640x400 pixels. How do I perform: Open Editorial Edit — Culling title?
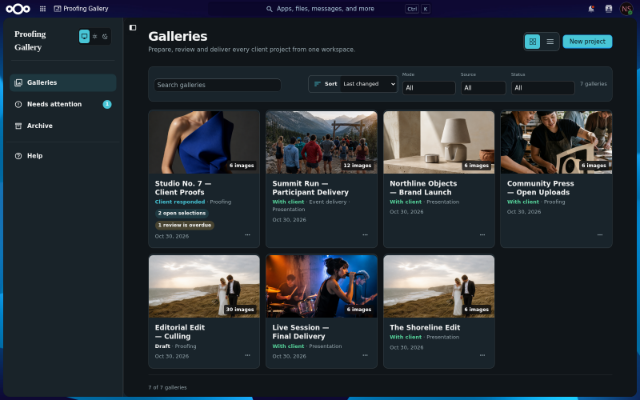pyautogui.click(x=180, y=332)
